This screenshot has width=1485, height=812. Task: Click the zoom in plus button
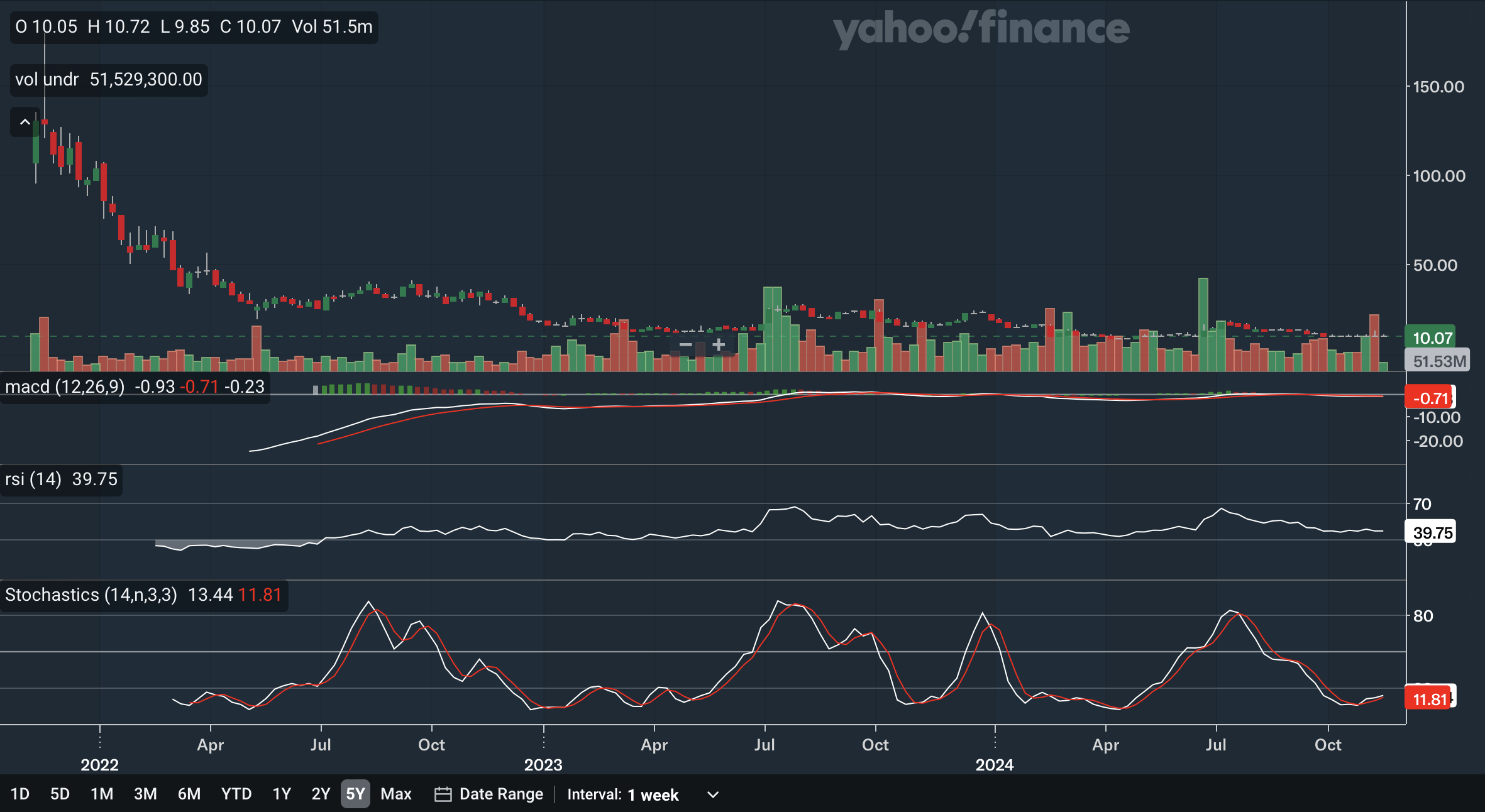pos(719,345)
